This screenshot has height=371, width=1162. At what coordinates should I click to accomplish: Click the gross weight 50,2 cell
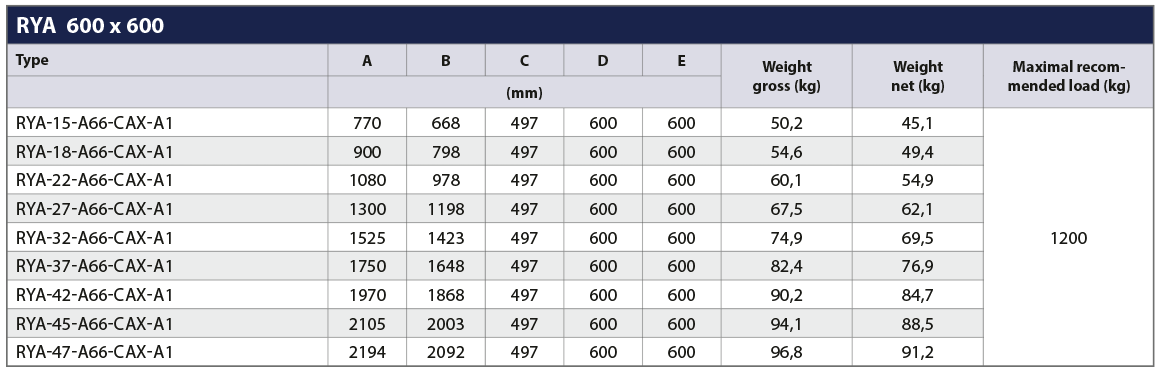[x=786, y=123]
